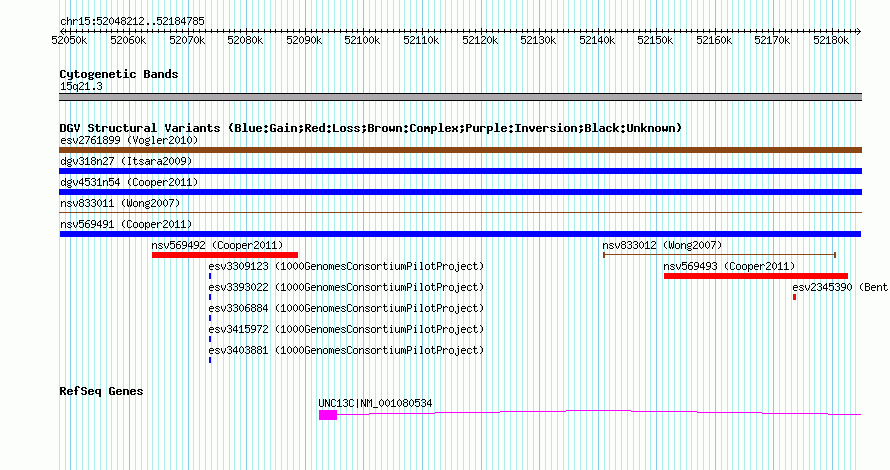
Task: Click the 52050k ruler tick label
Action: pyautogui.click(x=69, y=40)
